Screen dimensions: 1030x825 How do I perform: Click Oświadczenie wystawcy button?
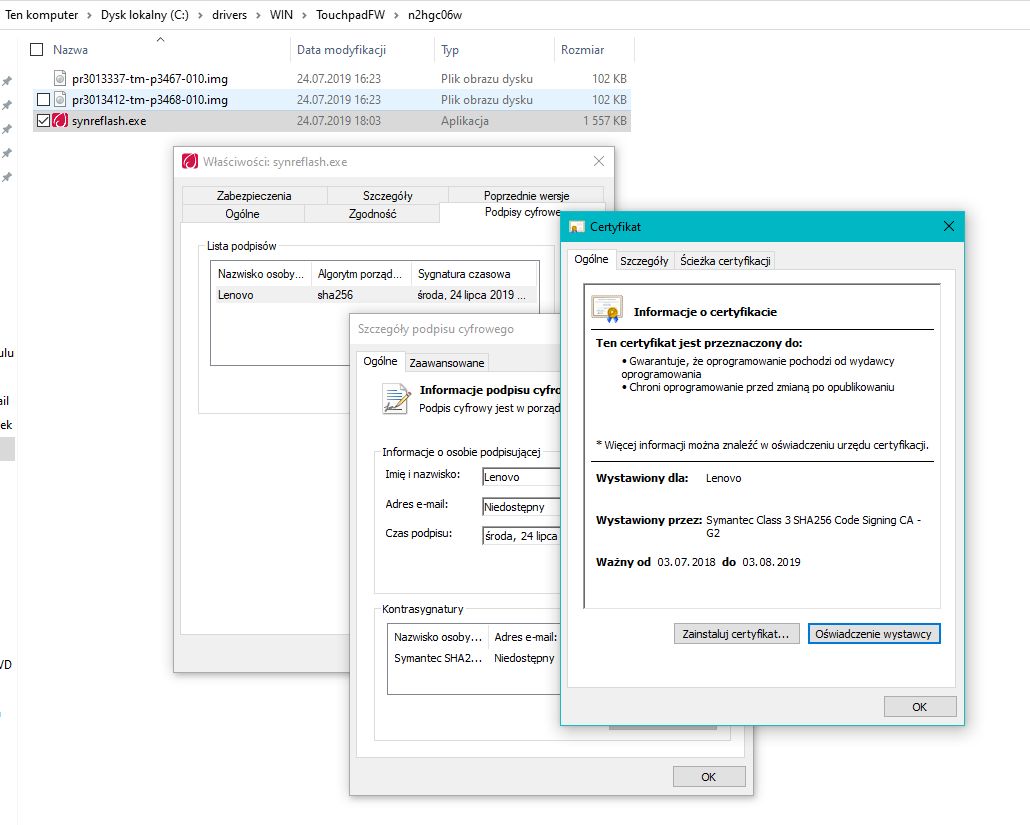coord(874,634)
